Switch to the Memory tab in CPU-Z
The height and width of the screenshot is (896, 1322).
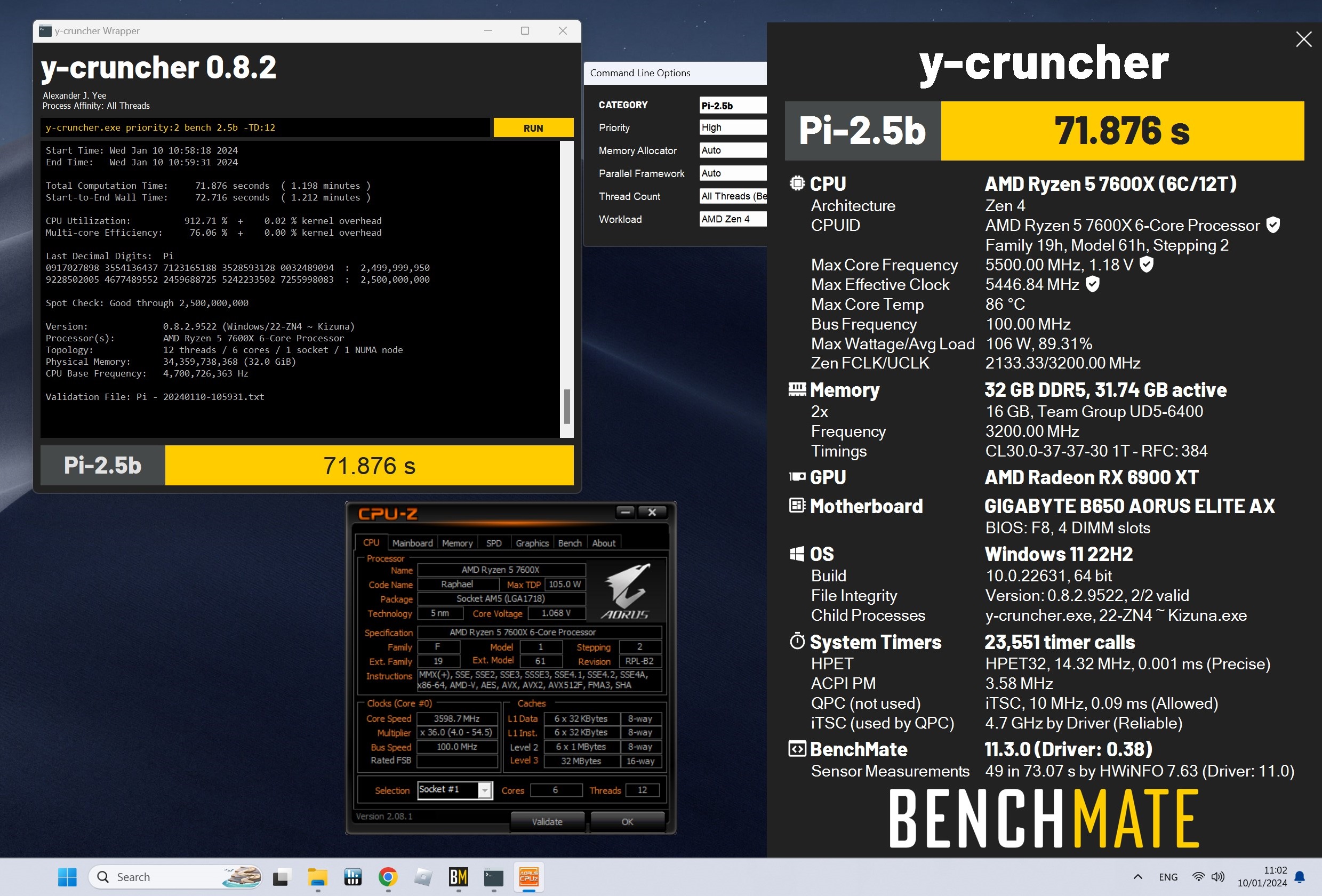point(458,543)
